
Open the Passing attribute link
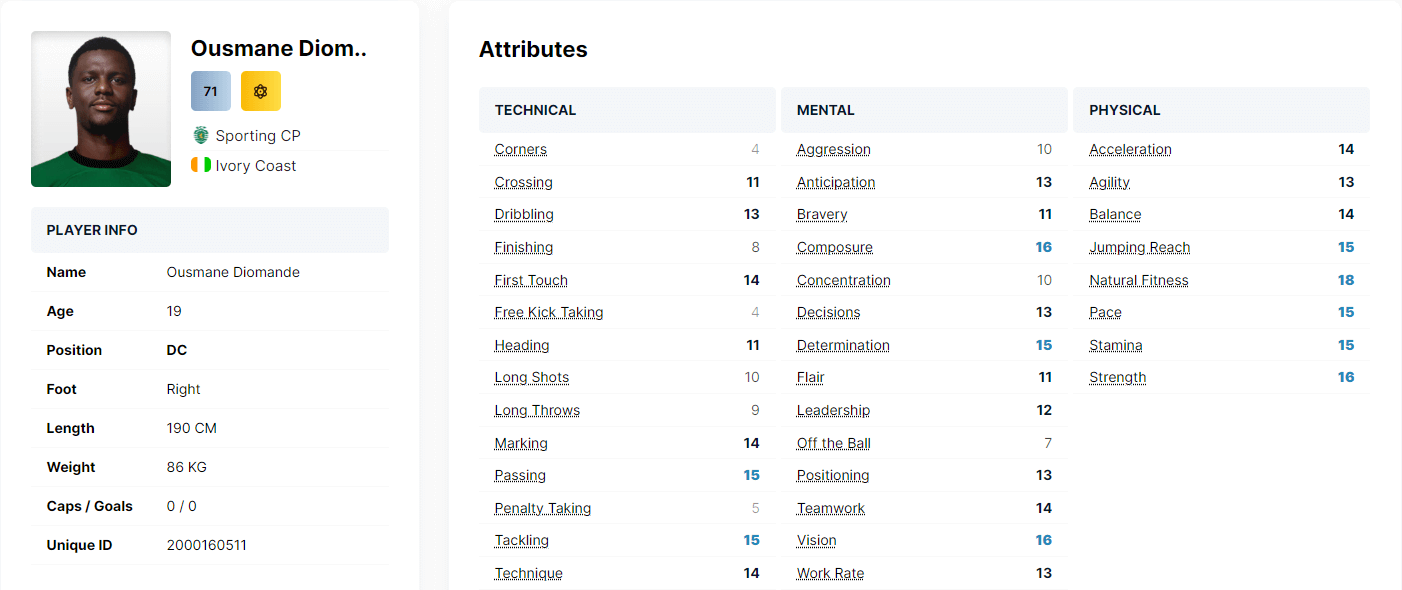pyautogui.click(x=519, y=475)
